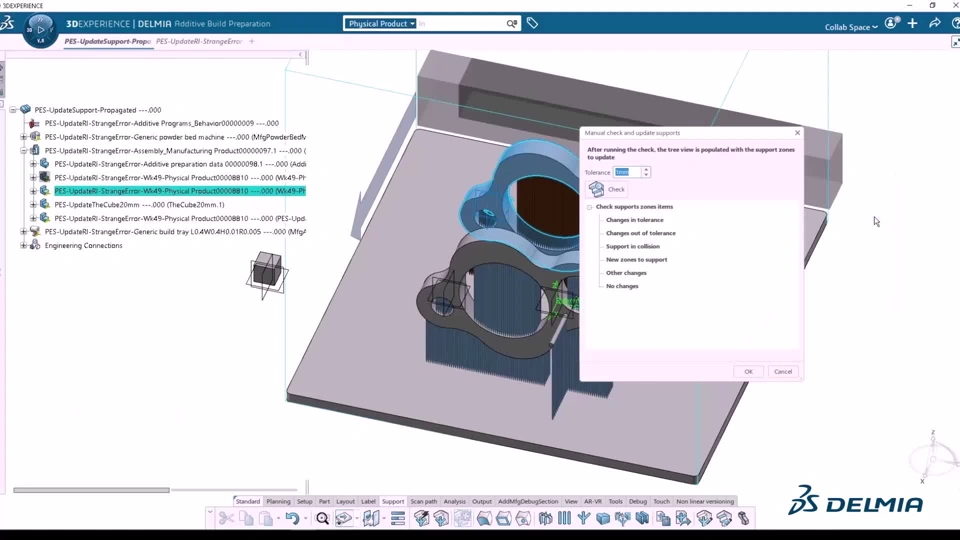Click the top search text field

point(461,24)
